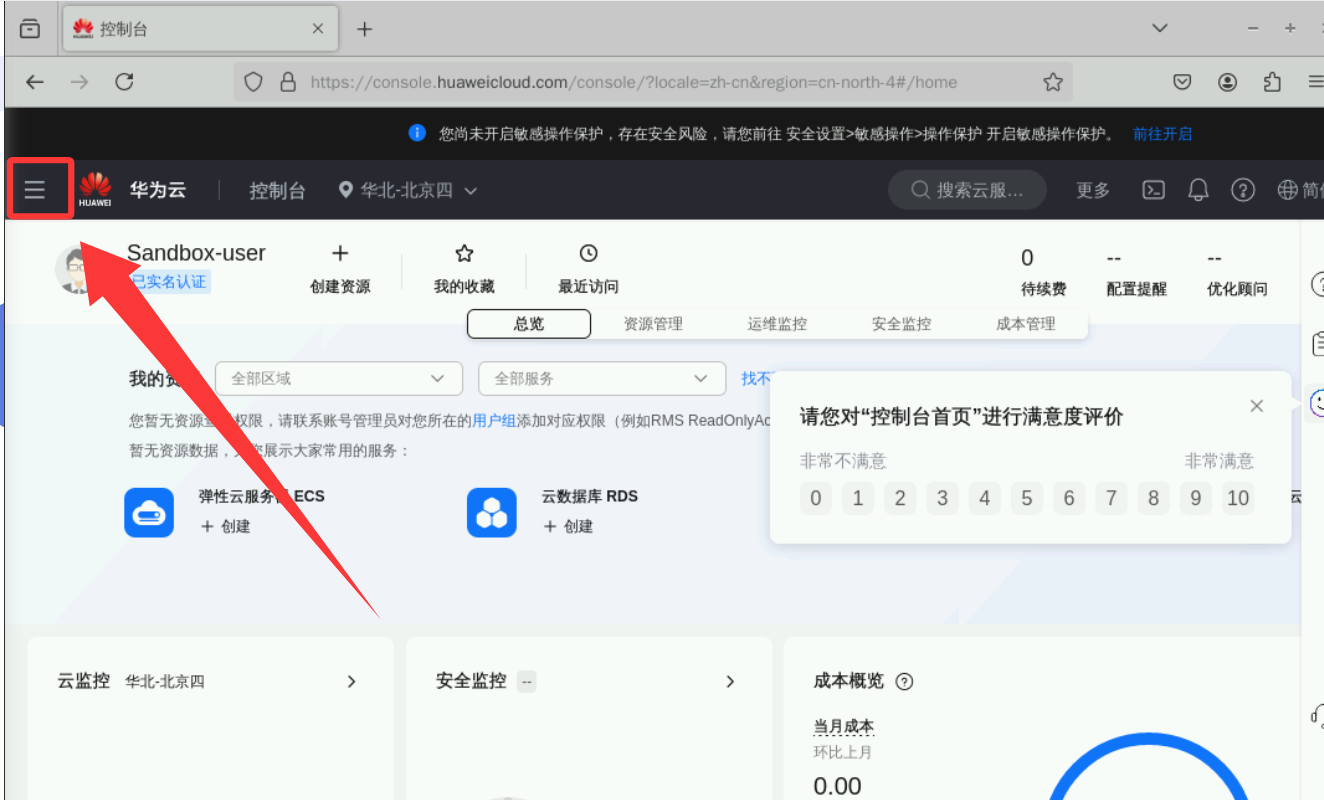Screen dimensions: 1324x800
Task: Rate satisfaction score 3
Action: tap(942, 498)
